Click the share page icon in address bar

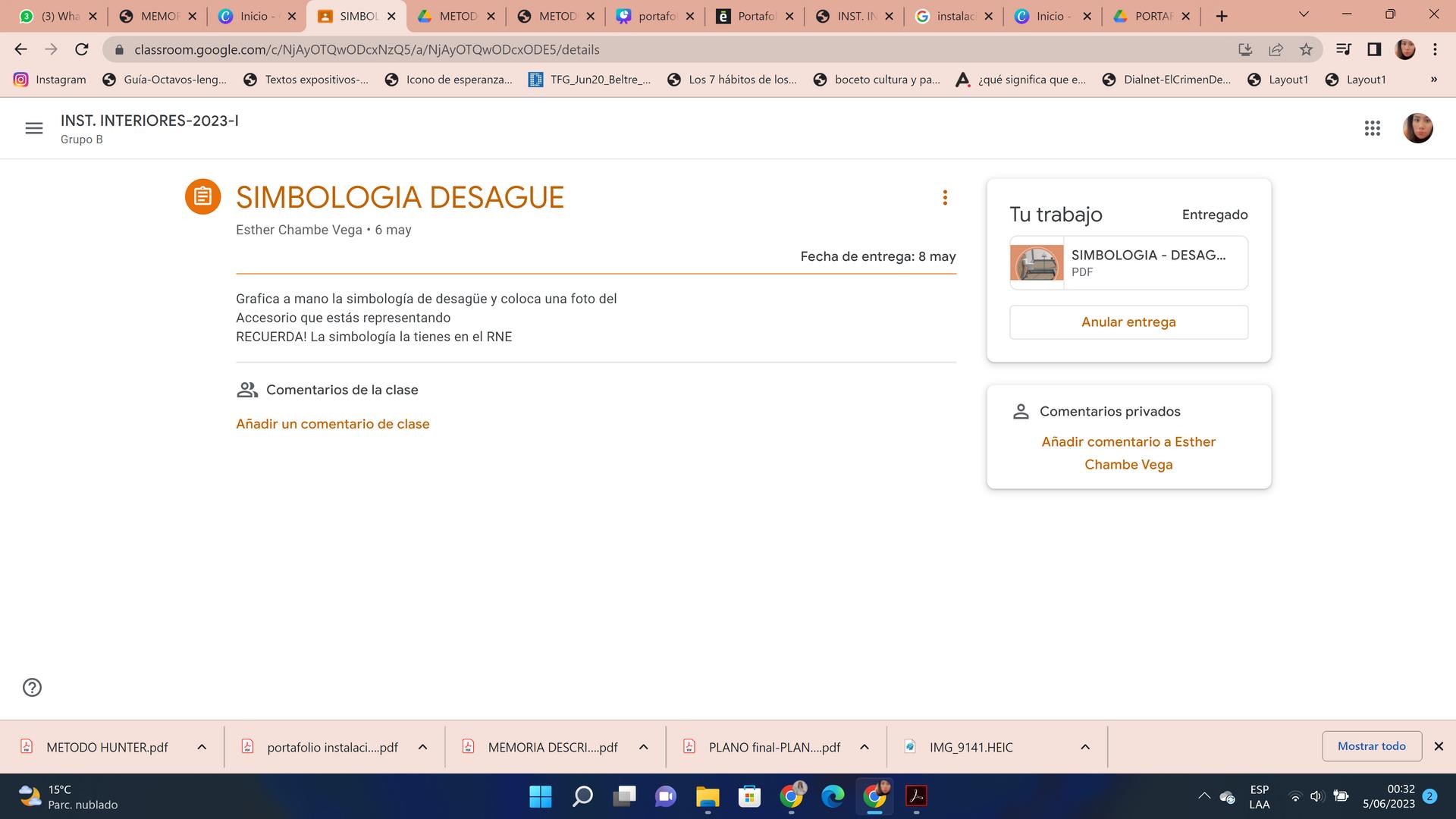click(1276, 49)
